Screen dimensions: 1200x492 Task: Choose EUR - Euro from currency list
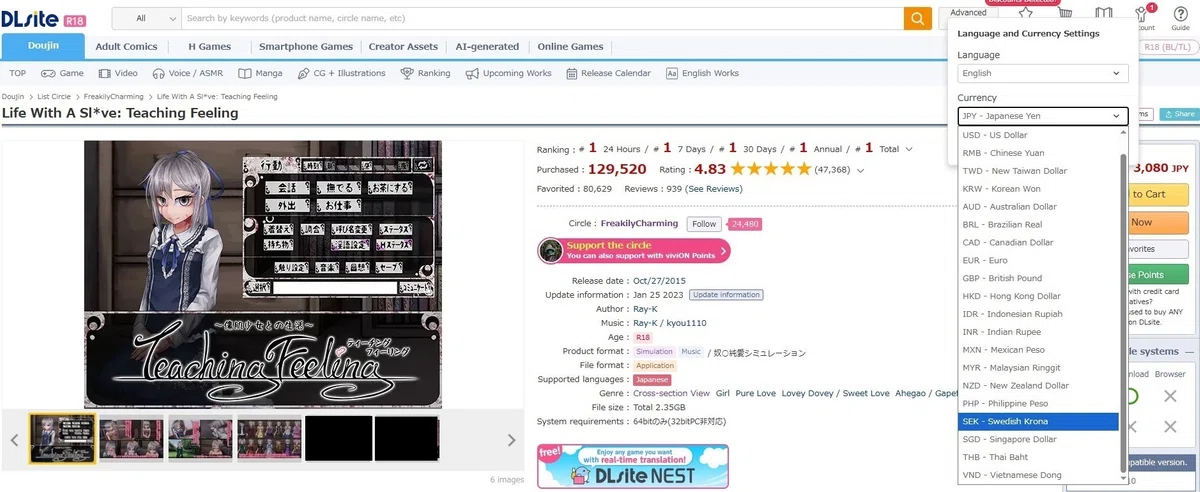pos(1038,260)
